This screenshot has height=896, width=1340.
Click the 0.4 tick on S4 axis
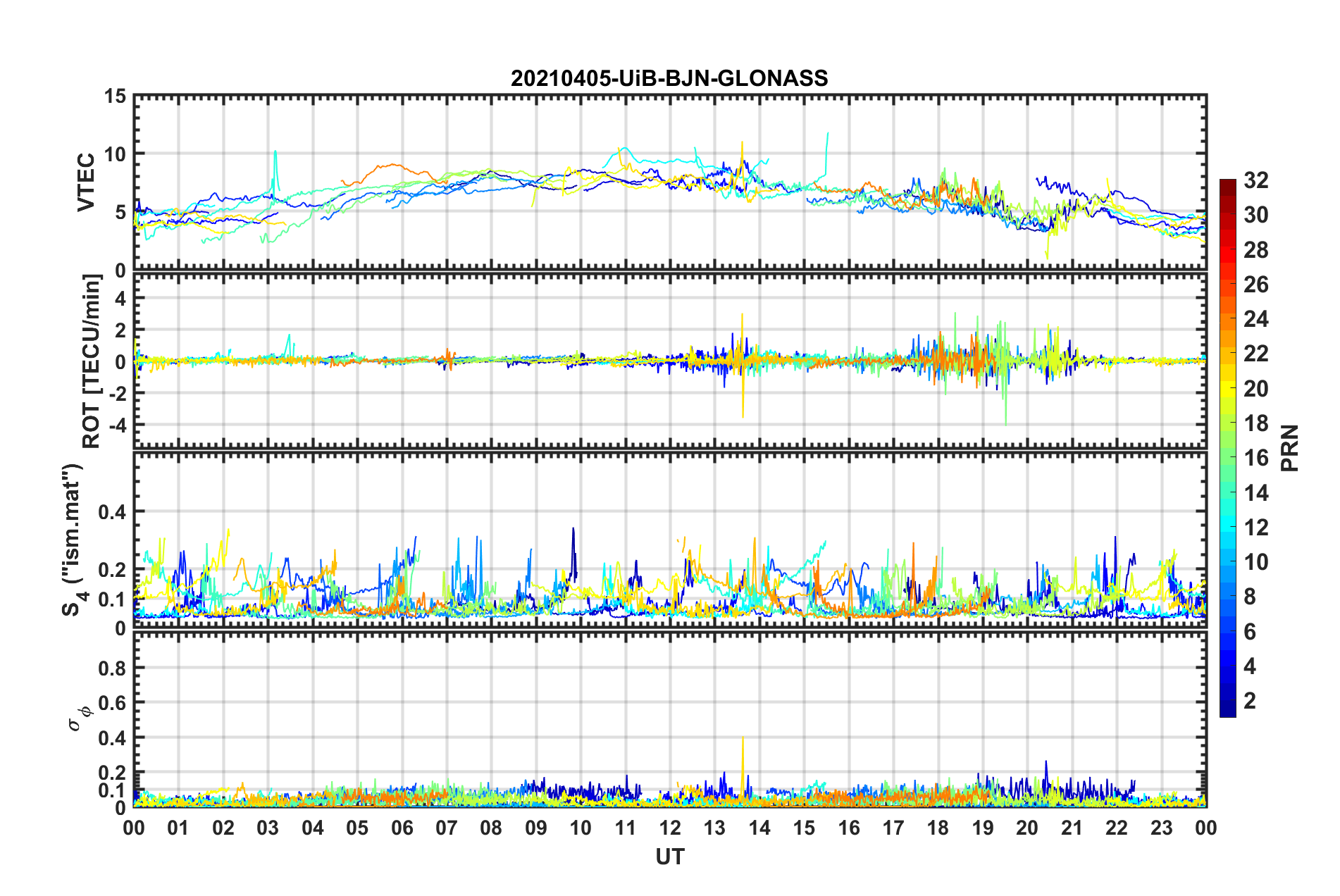tap(111, 512)
